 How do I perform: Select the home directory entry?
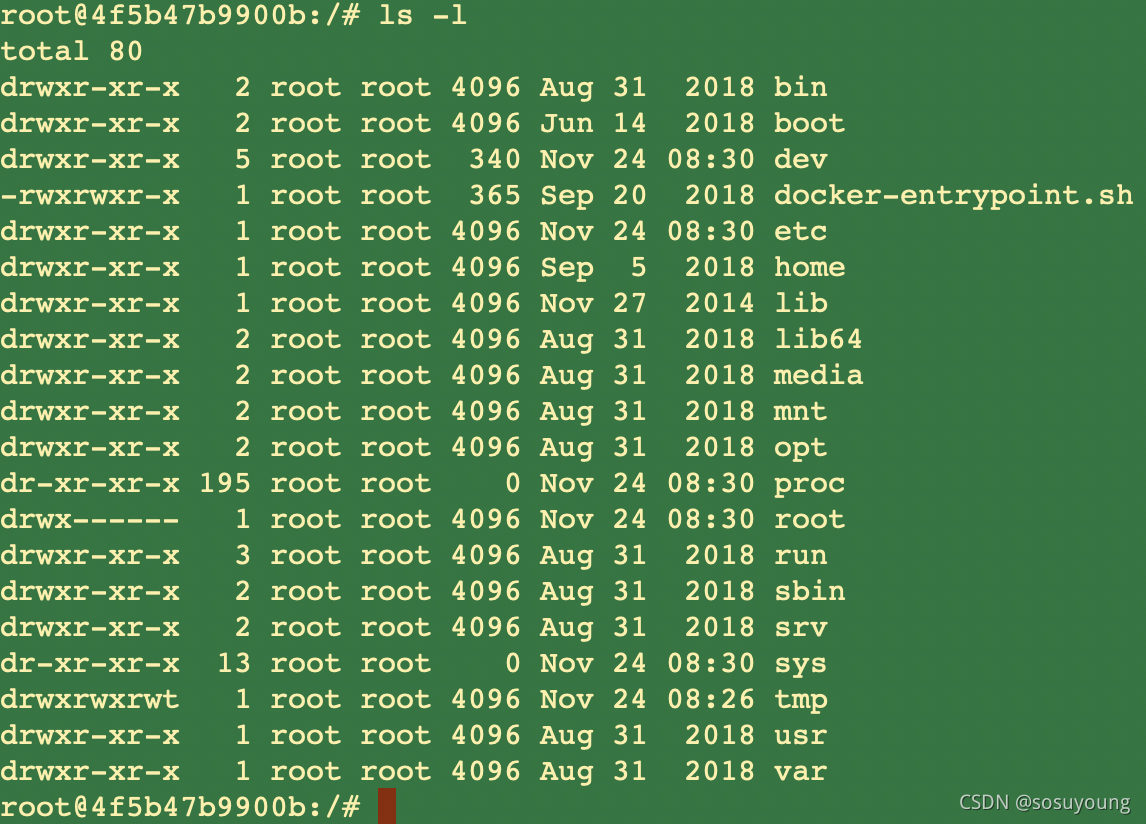coord(809,267)
